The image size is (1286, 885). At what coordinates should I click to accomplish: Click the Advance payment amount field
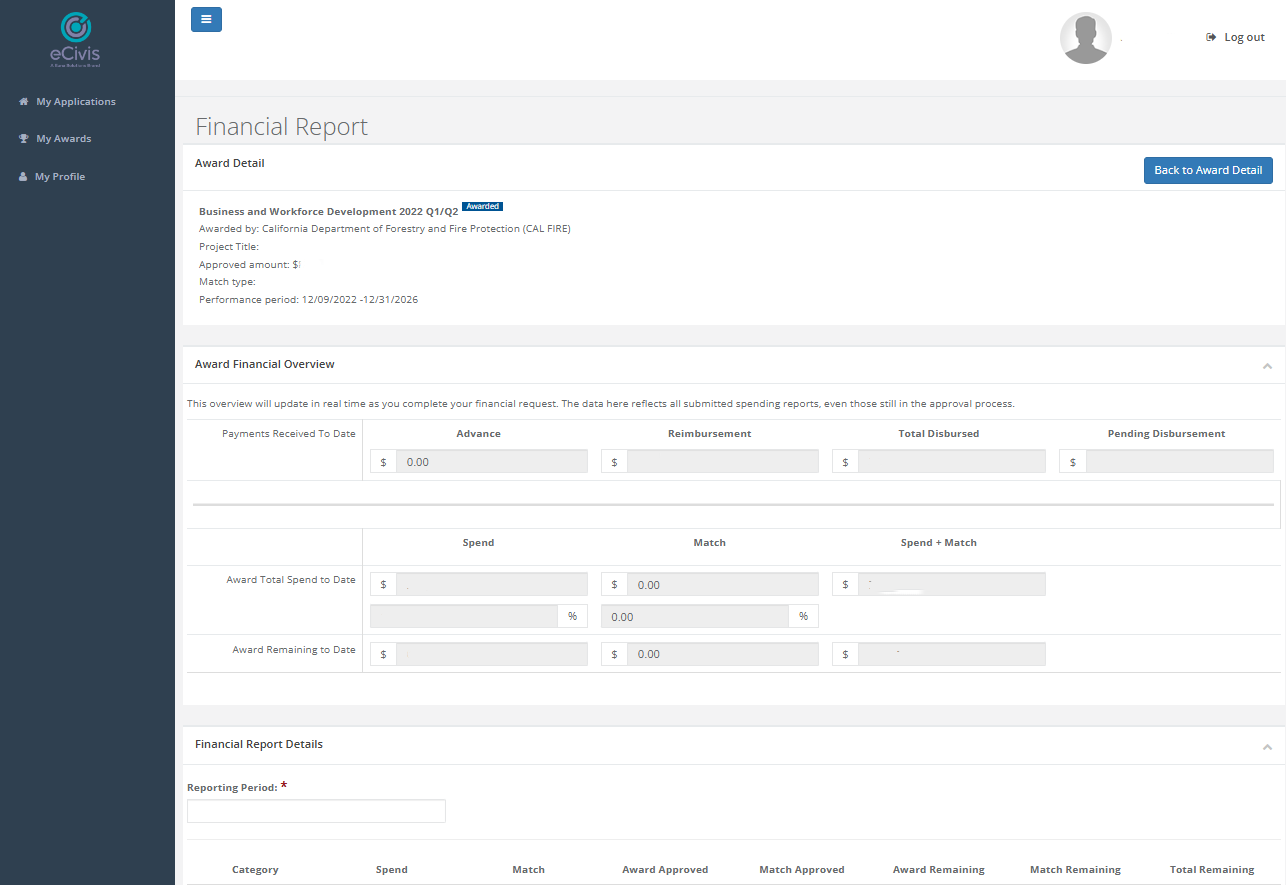(491, 462)
